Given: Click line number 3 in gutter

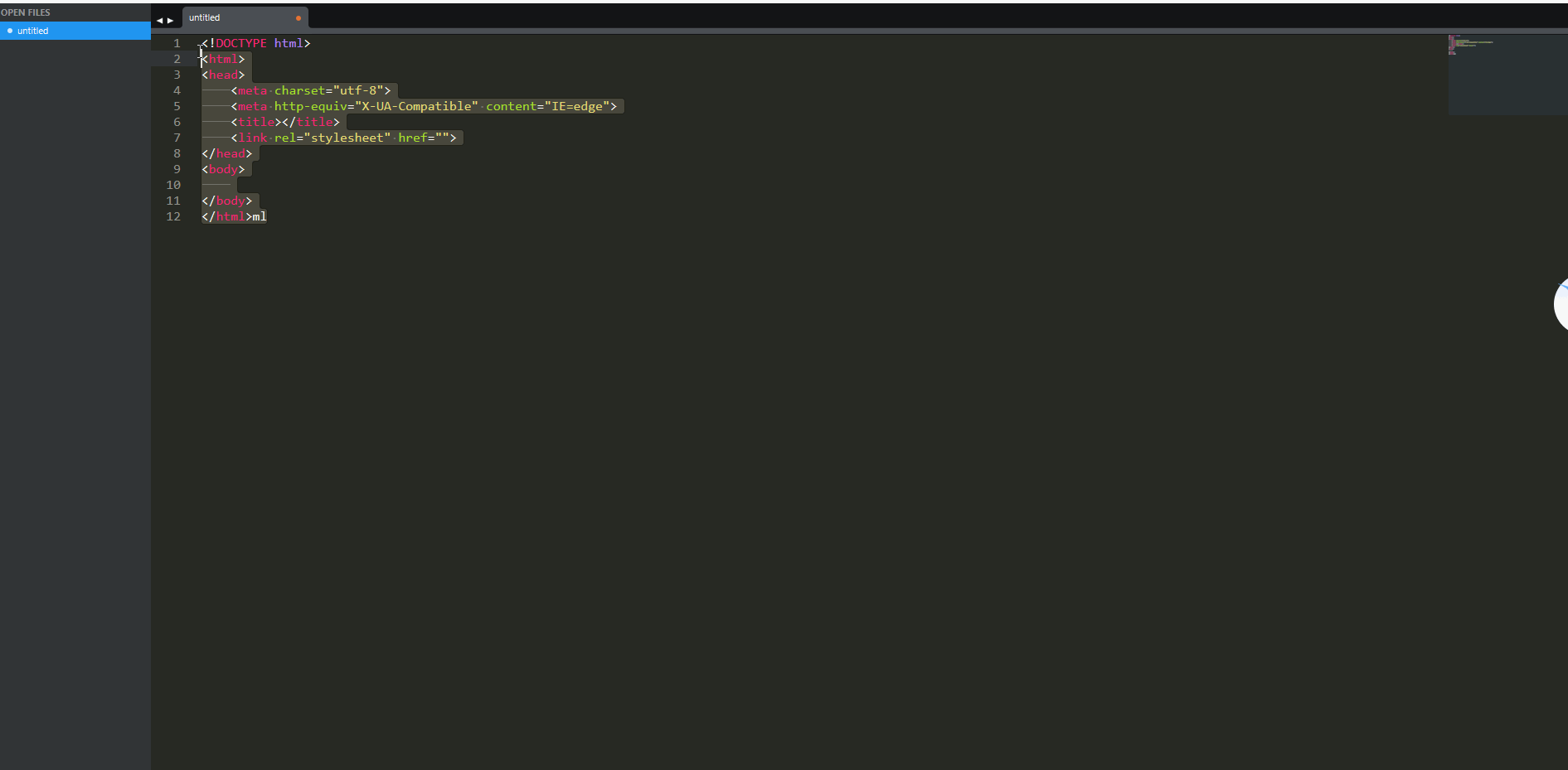Looking at the screenshot, I should pos(177,75).
